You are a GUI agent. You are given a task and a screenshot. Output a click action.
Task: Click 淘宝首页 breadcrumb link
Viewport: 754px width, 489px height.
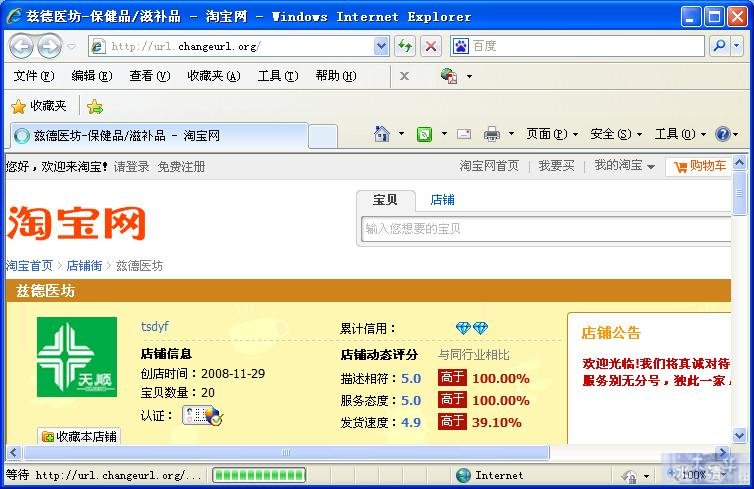pyautogui.click(x=30, y=266)
